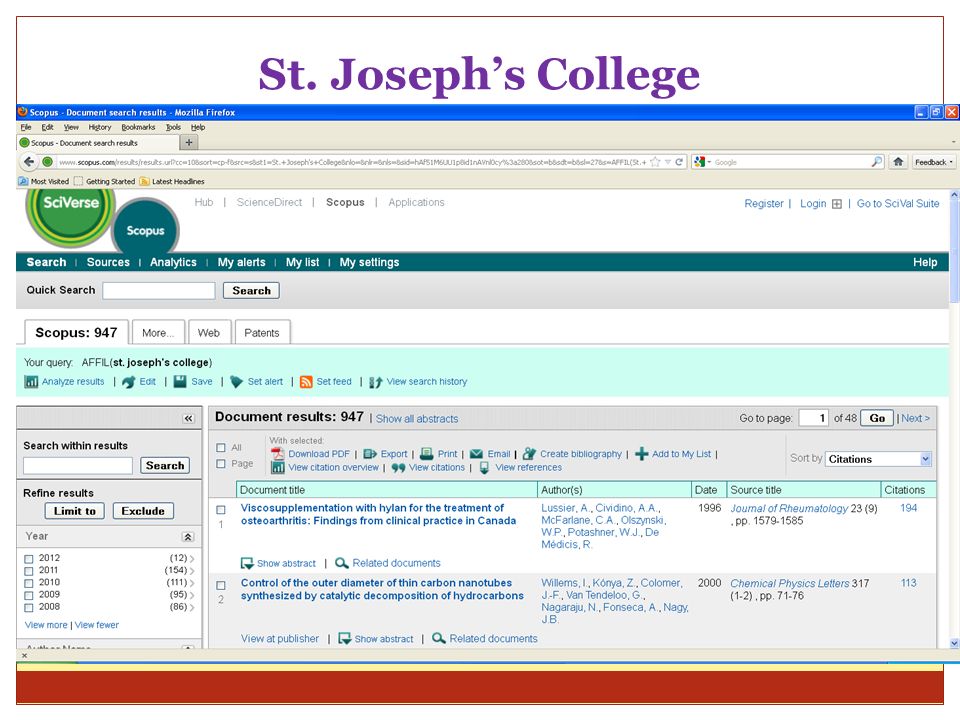
Task: Click citation count 194
Action: tap(909, 508)
